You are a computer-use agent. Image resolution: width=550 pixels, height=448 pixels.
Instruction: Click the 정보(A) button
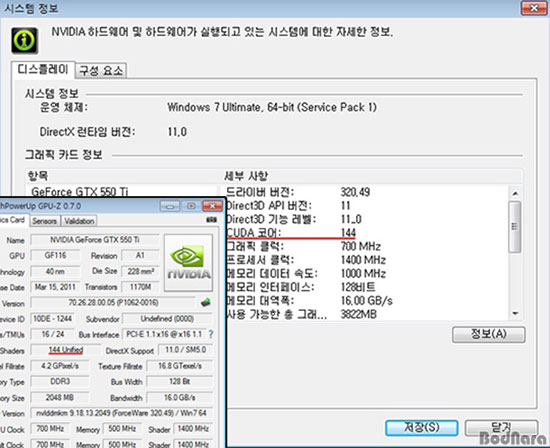click(x=489, y=334)
